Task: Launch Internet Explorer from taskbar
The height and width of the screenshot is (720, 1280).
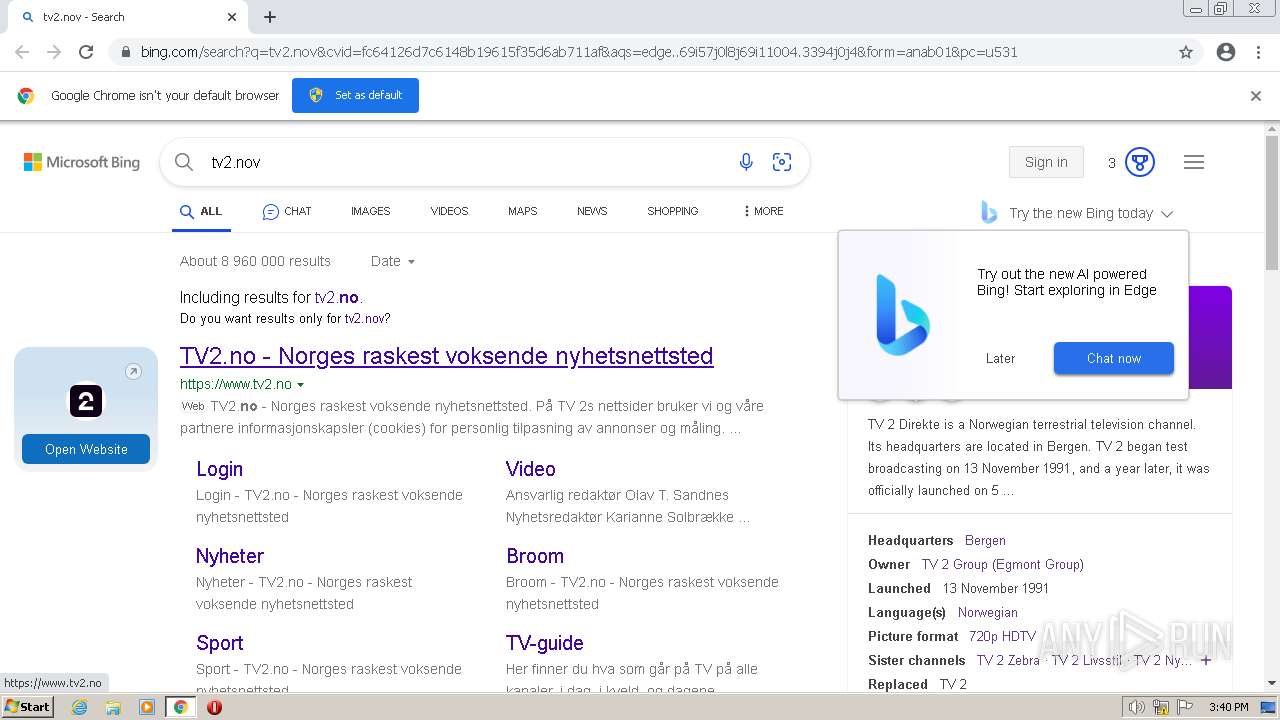Action: click(80, 707)
